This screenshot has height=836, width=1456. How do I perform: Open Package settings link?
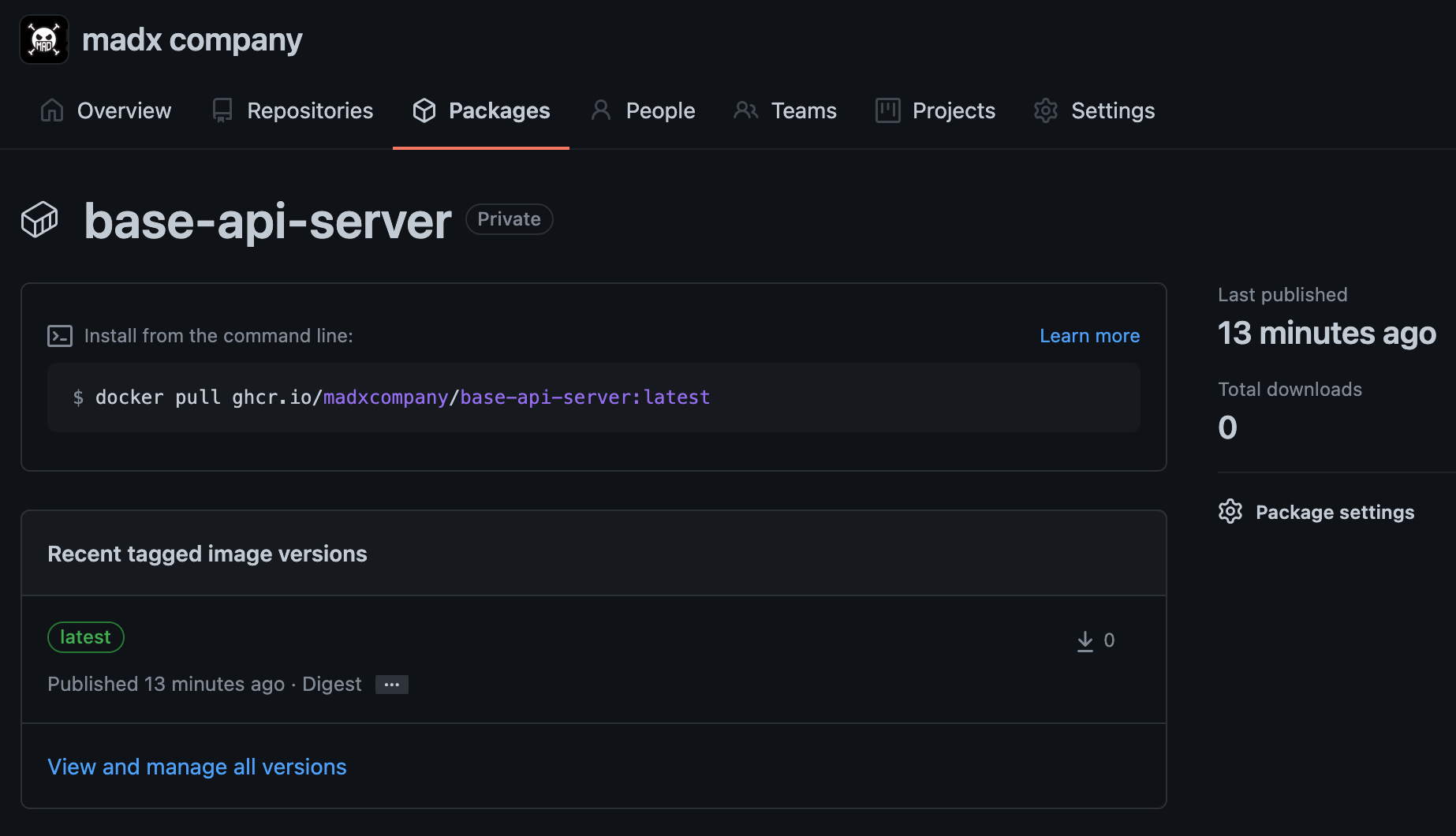1335,513
